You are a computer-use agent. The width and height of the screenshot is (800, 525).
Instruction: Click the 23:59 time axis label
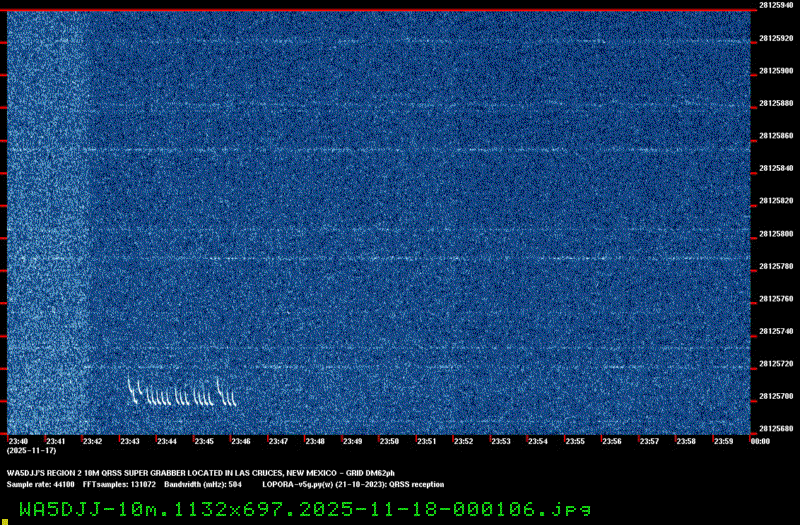point(723,441)
